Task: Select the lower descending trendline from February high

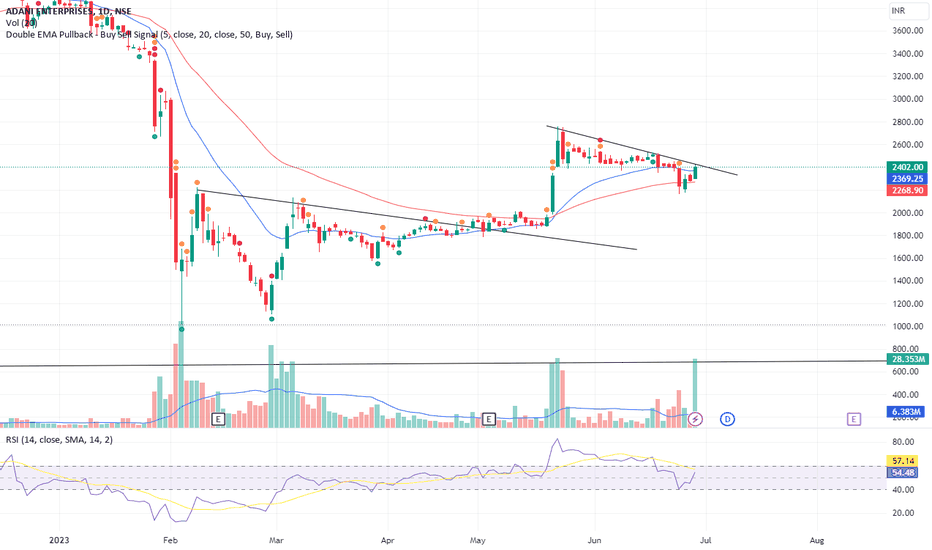Action: point(416,219)
